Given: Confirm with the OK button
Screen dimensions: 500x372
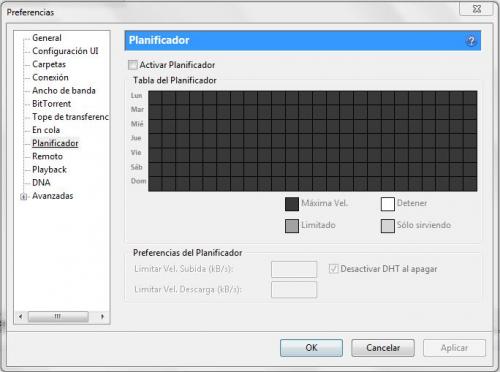Looking at the screenshot, I should 311,348.
